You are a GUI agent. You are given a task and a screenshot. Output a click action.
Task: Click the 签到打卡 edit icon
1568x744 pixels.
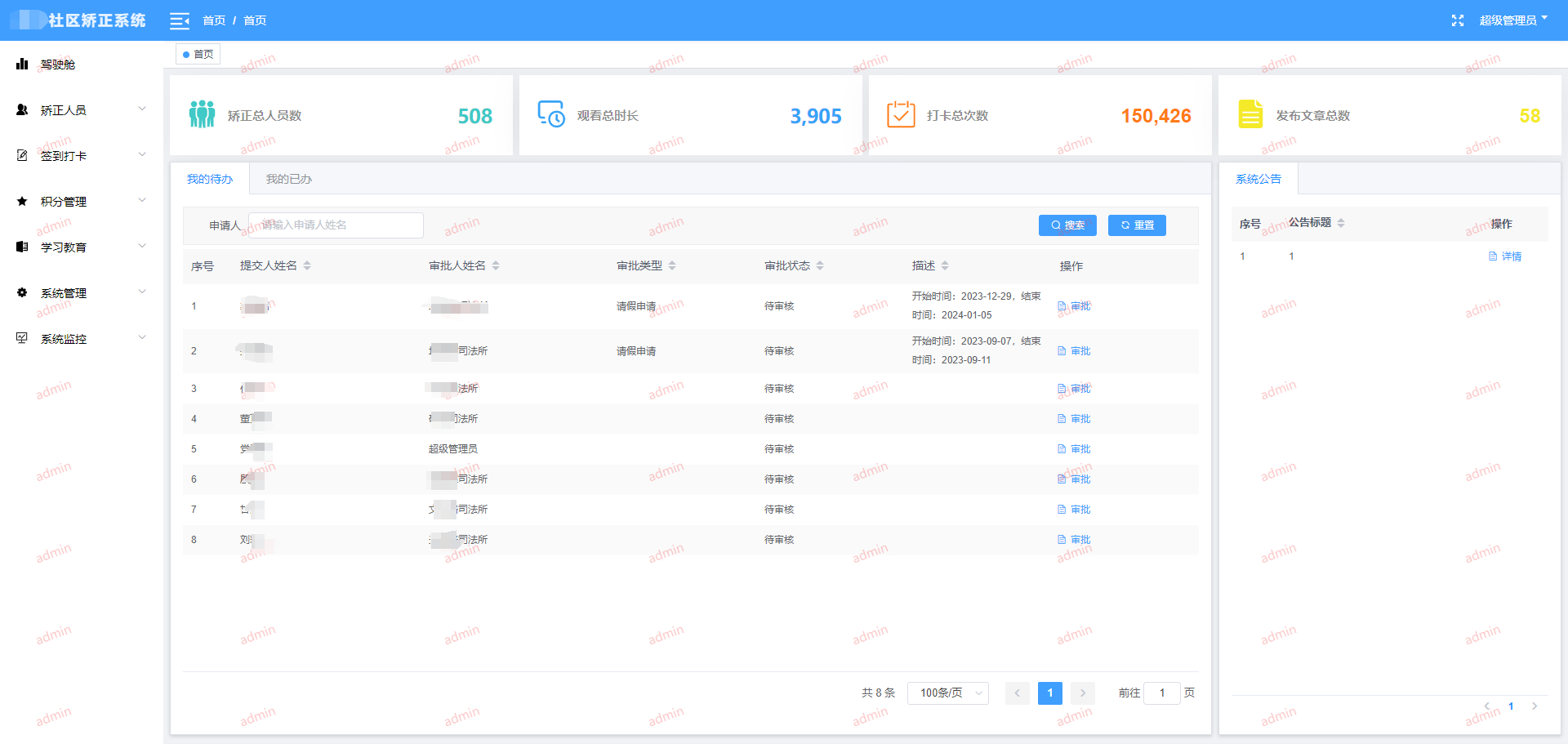pos(22,155)
